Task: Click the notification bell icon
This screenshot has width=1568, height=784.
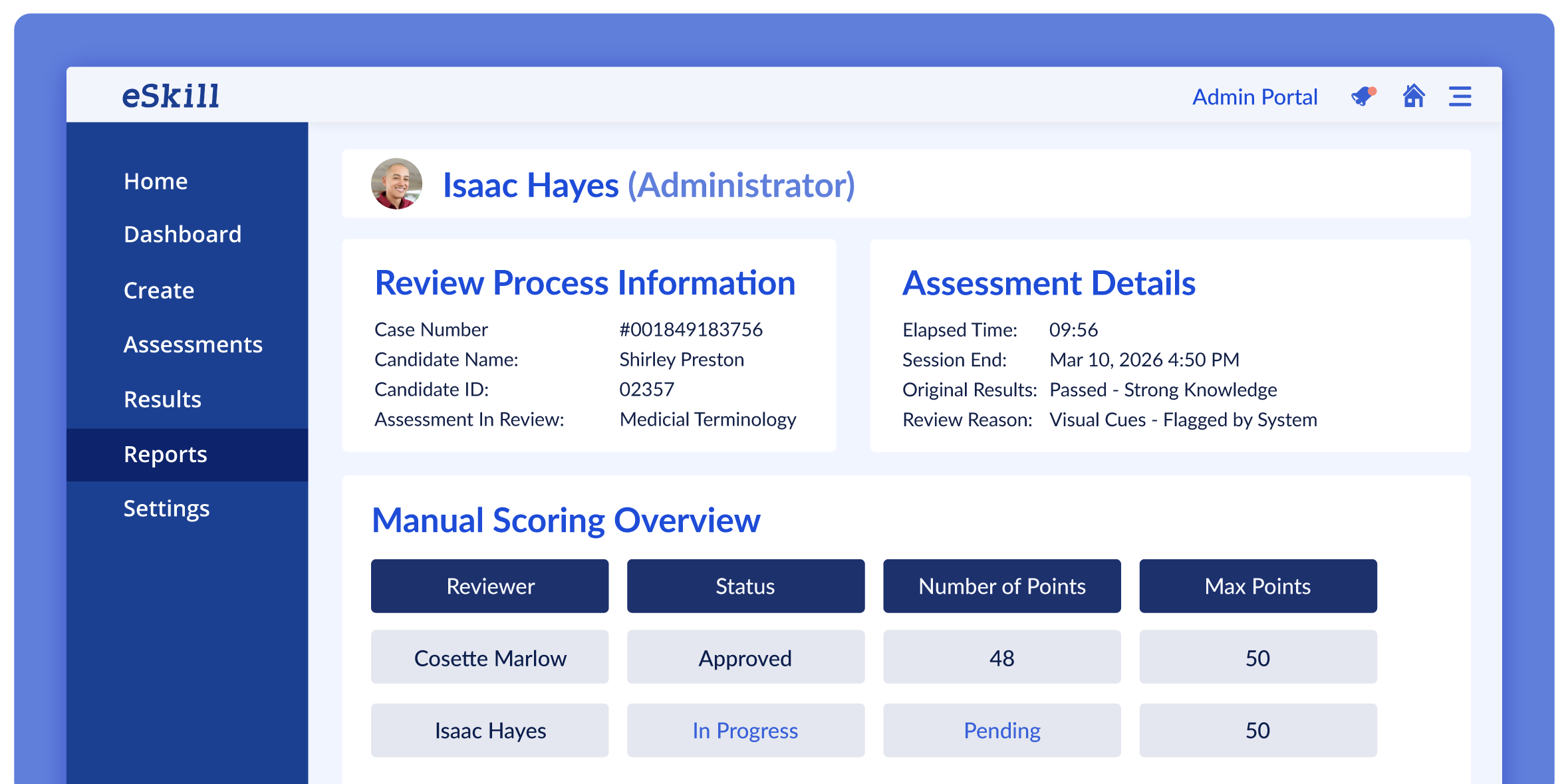Action: [1363, 97]
